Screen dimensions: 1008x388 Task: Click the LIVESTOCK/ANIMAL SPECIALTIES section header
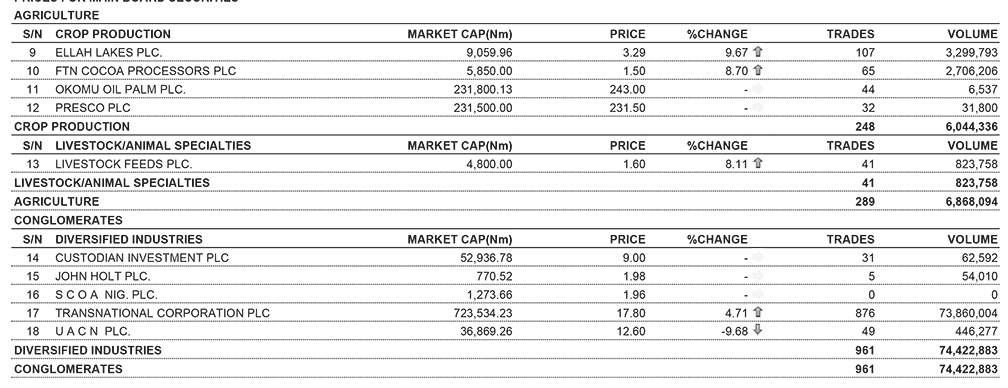153,146
